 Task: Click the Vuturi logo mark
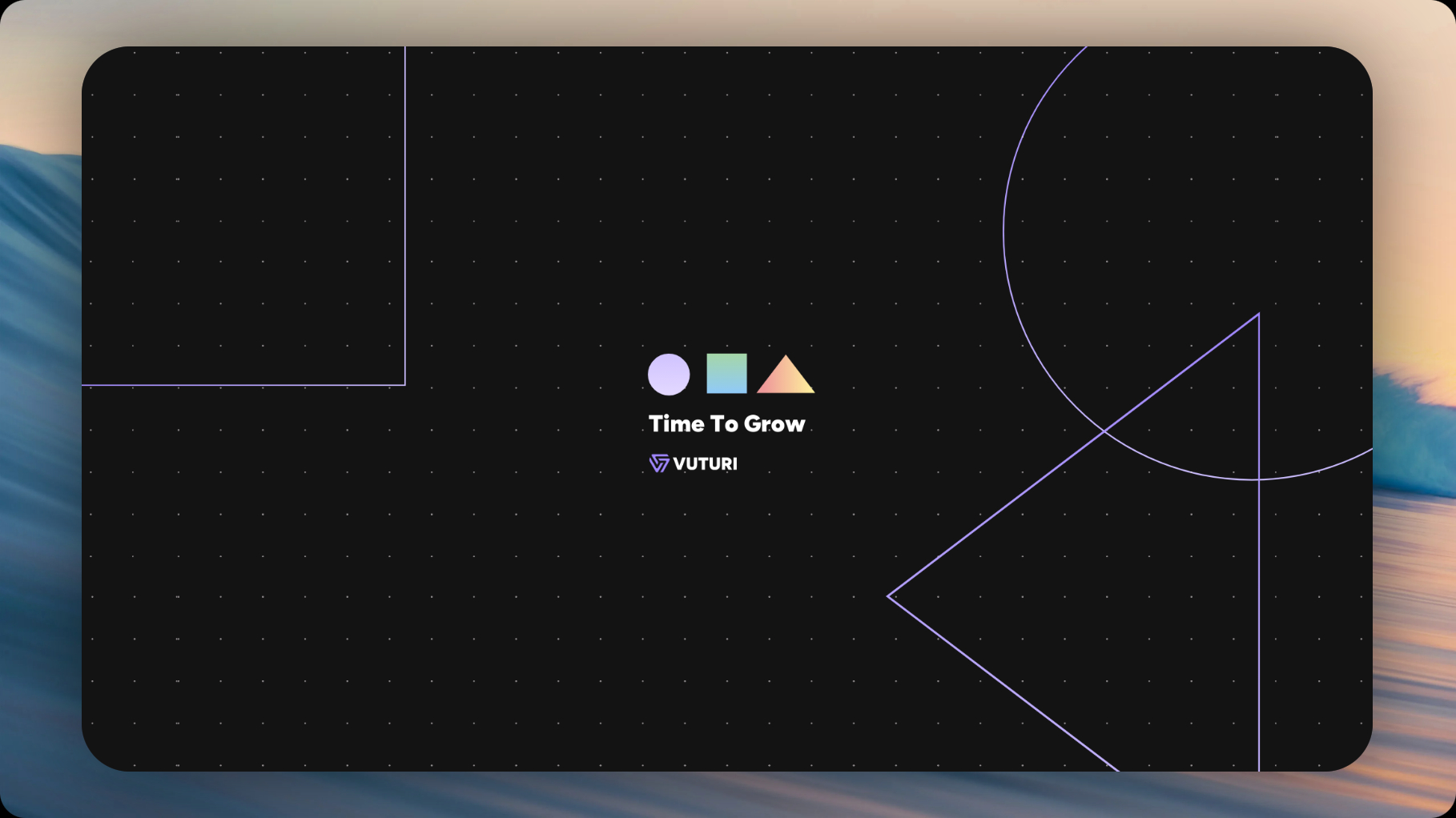coord(659,463)
